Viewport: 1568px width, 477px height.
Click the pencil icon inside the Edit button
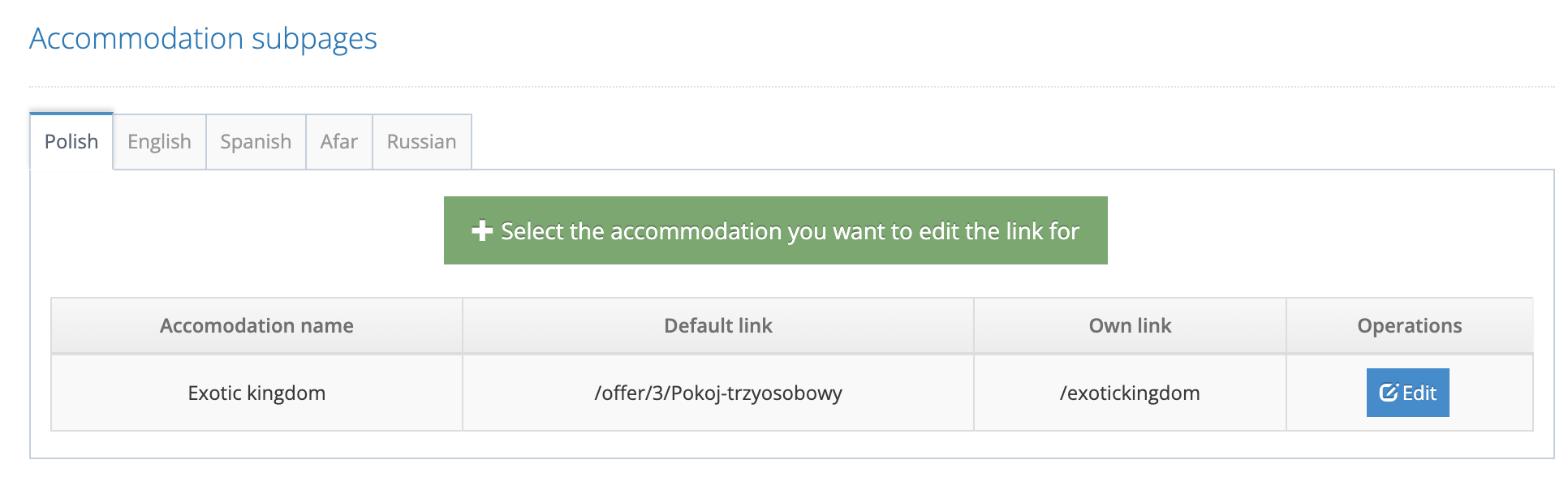(x=1389, y=392)
